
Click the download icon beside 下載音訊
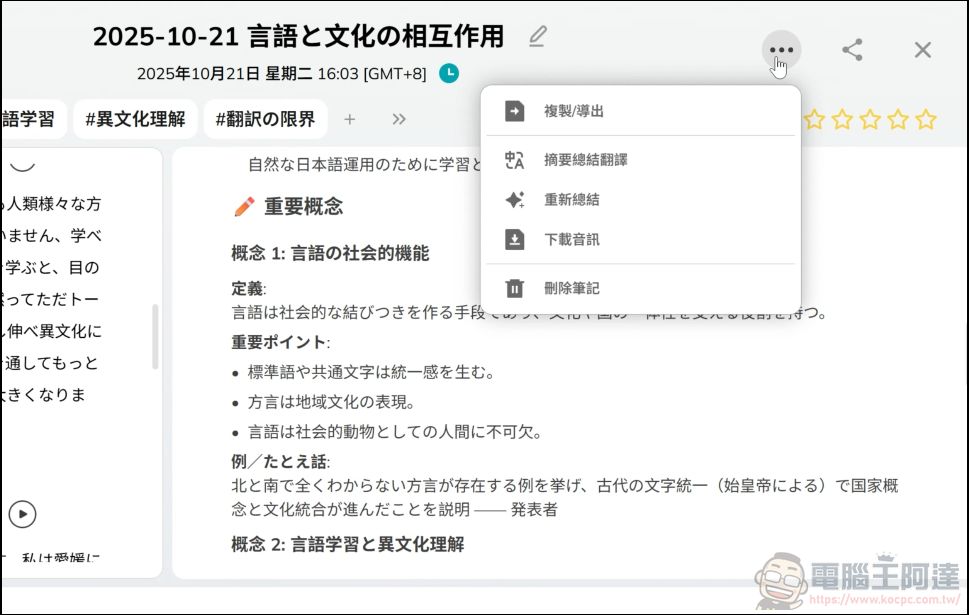click(x=513, y=239)
